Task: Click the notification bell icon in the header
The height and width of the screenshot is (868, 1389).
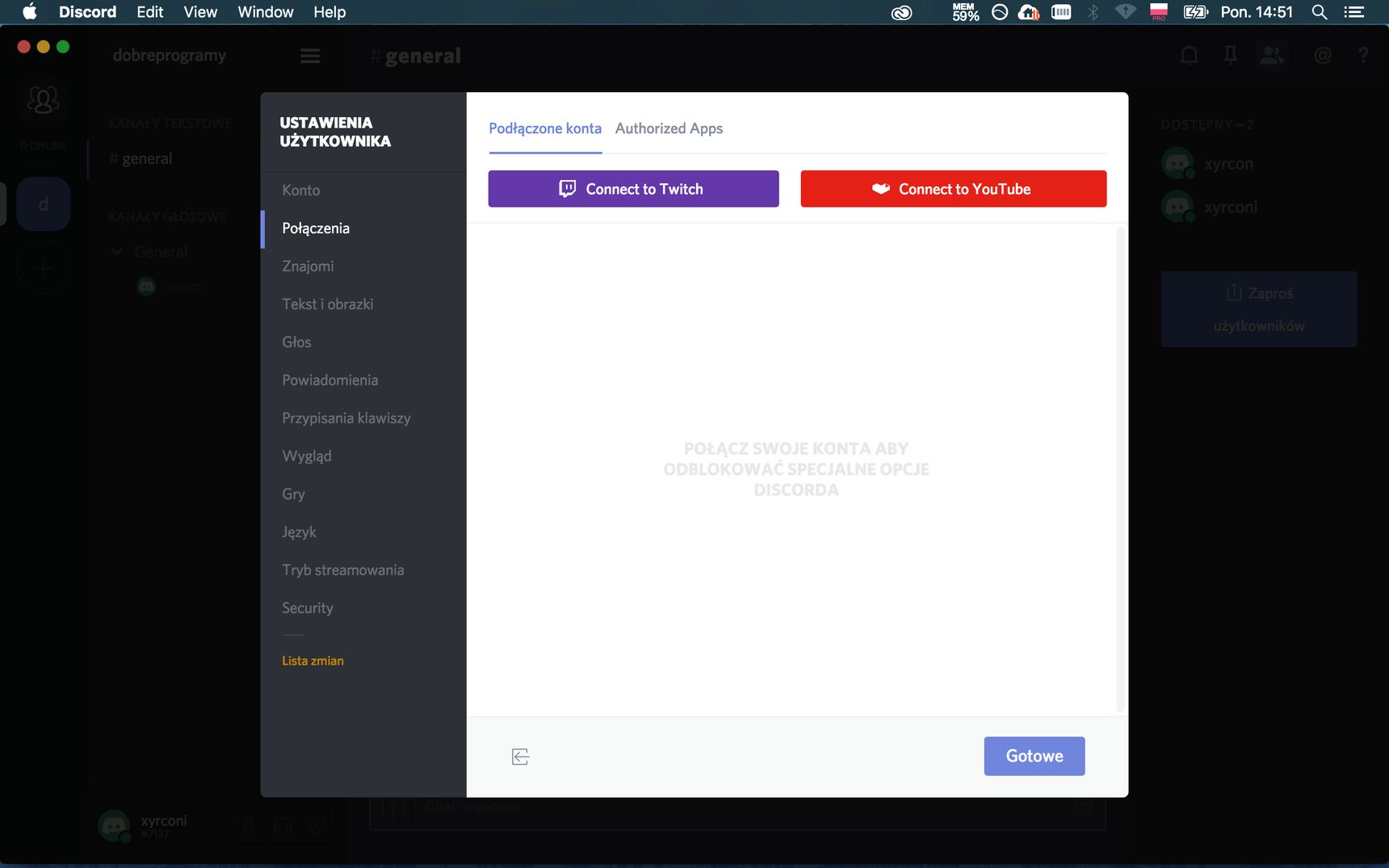Action: point(1189,56)
